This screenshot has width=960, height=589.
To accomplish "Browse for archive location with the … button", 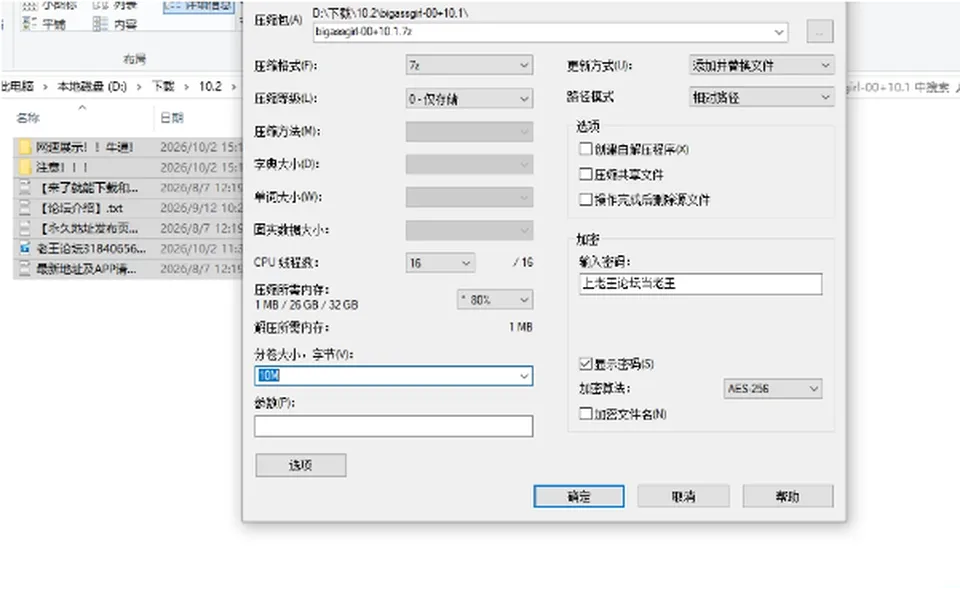I will 820,32.
